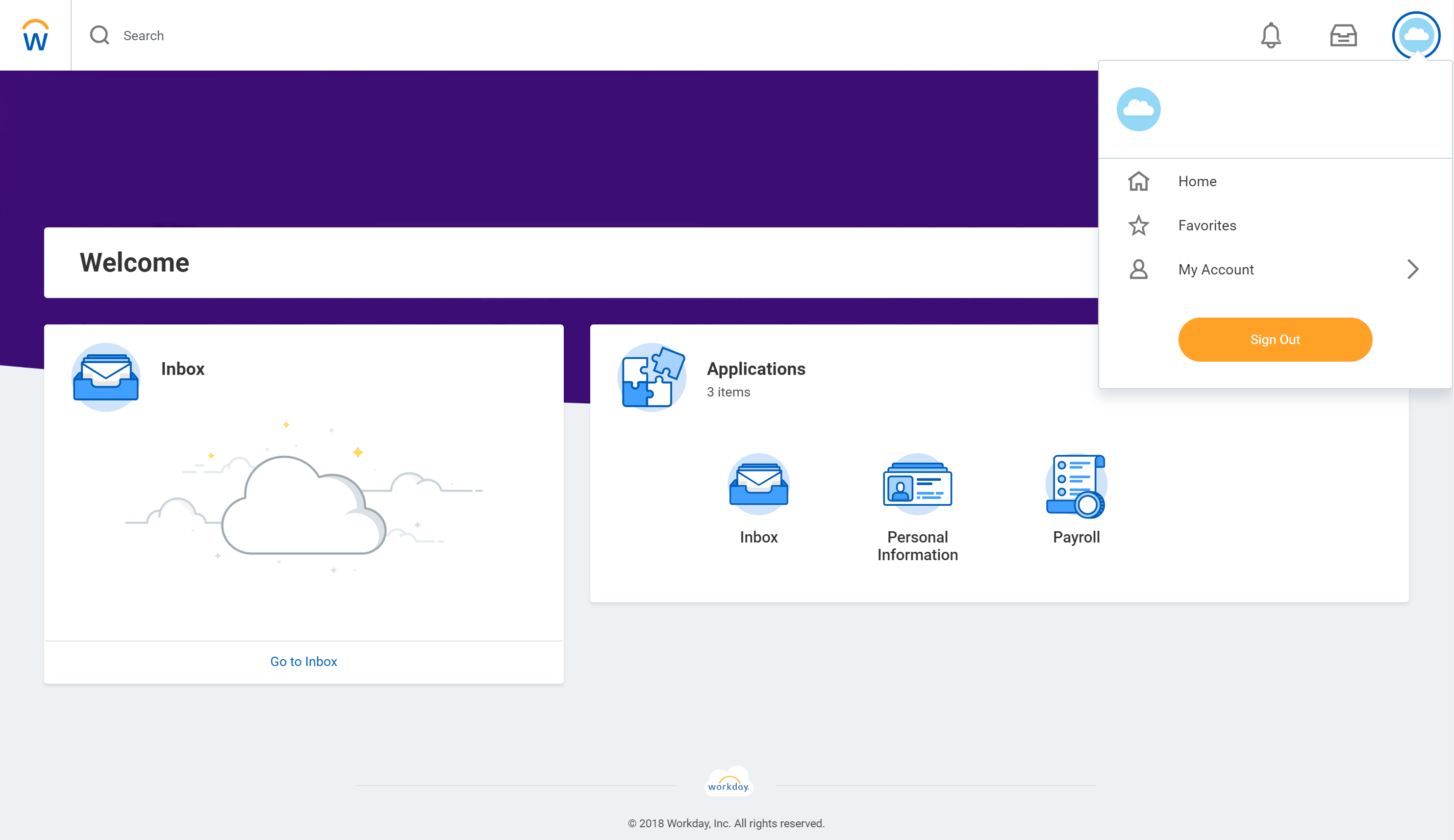Click the Welcome heading

134,263
